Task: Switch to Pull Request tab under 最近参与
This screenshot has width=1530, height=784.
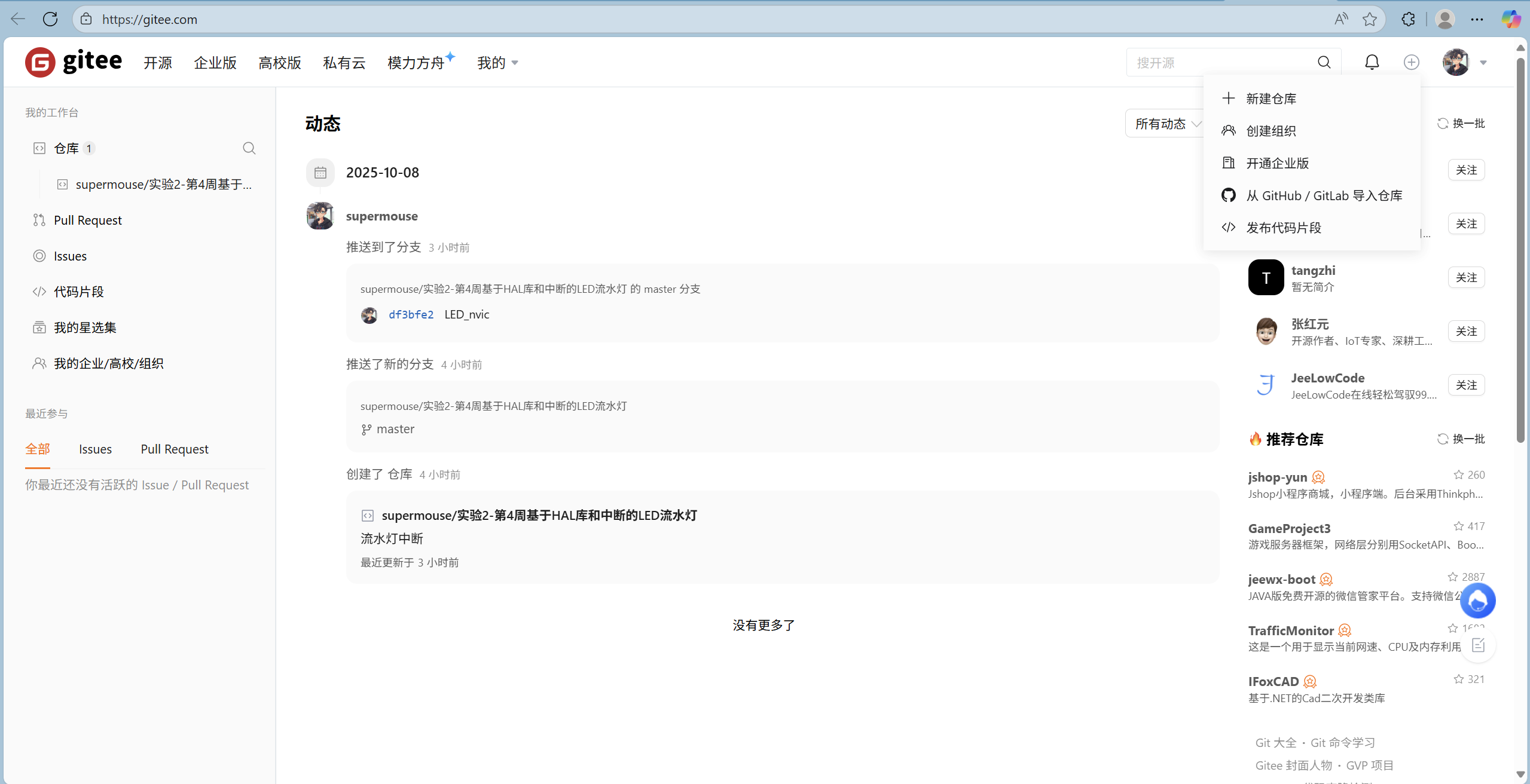Action: pos(175,449)
